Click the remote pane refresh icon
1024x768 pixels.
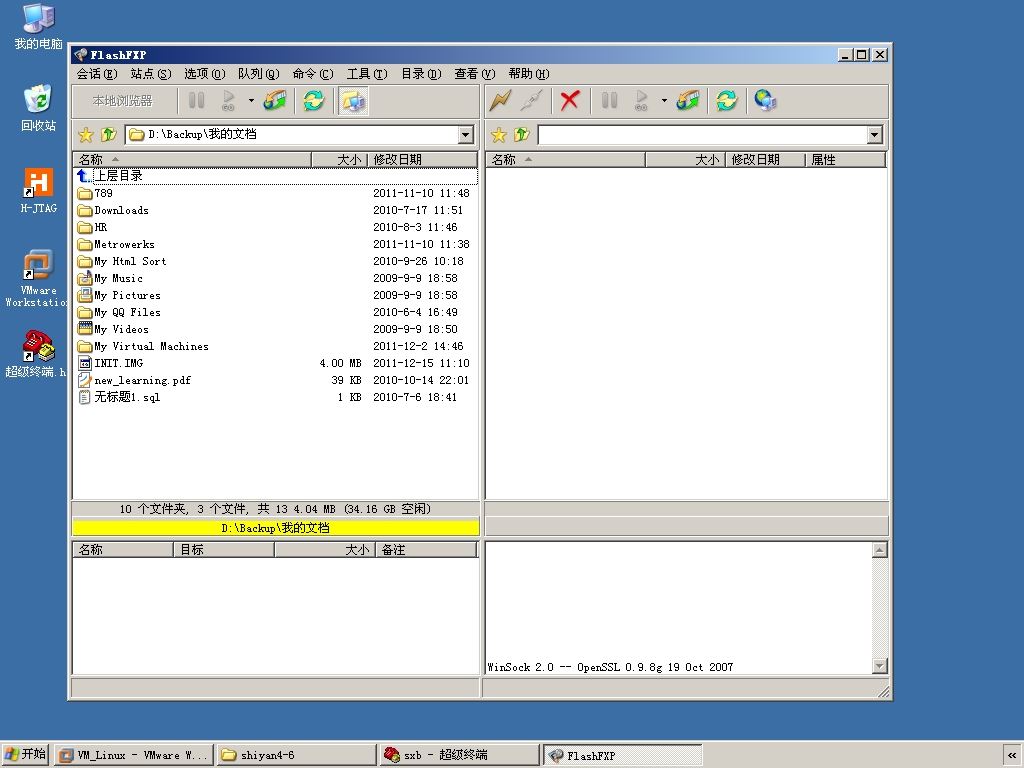[727, 101]
